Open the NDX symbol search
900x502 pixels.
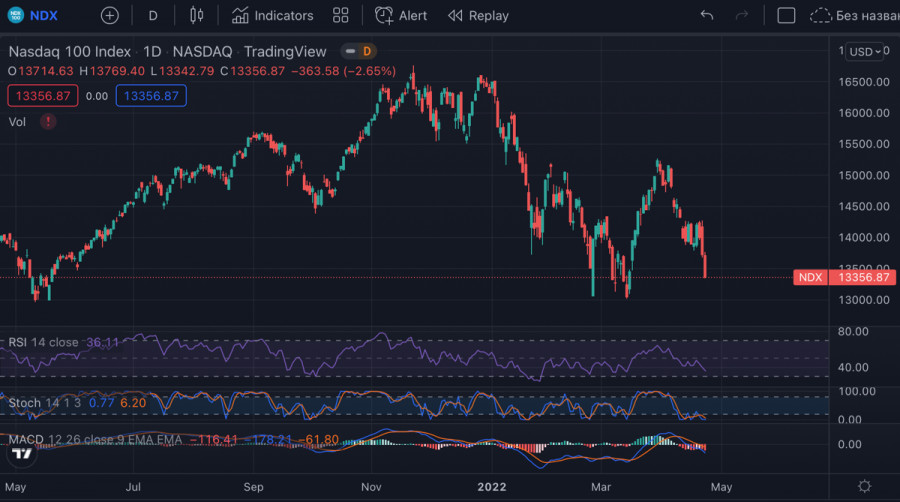pyautogui.click(x=44, y=15)
